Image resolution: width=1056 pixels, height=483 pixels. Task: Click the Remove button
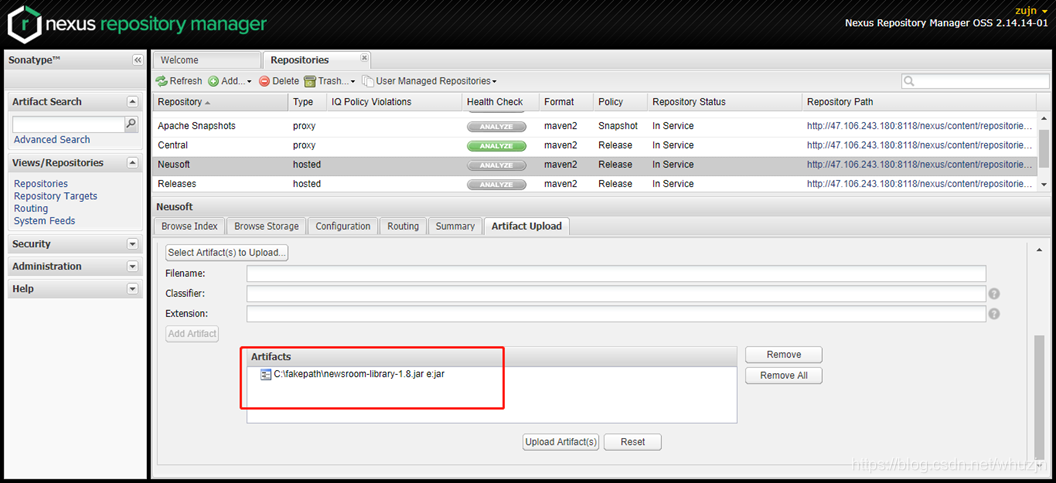(784, 354)
